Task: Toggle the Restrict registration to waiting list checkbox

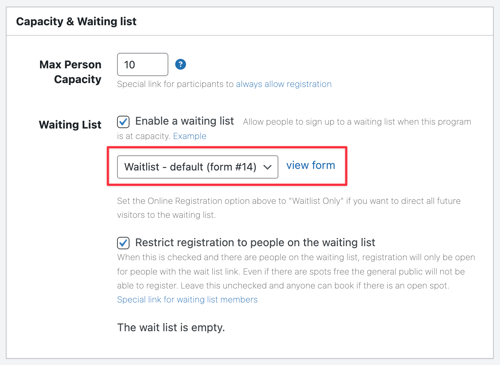Action: pyautogui.click(x=123, y=243)
